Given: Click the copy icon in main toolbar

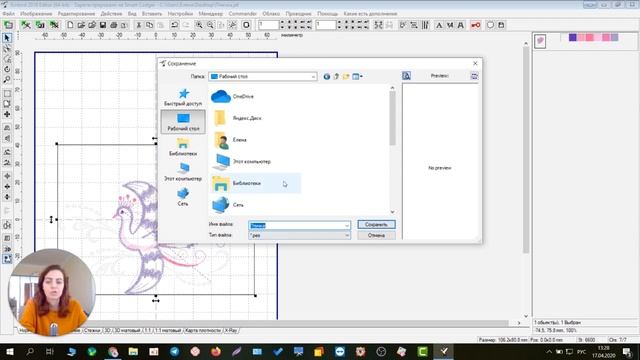Looking at the screenshot, I should [x=149, y=25].
